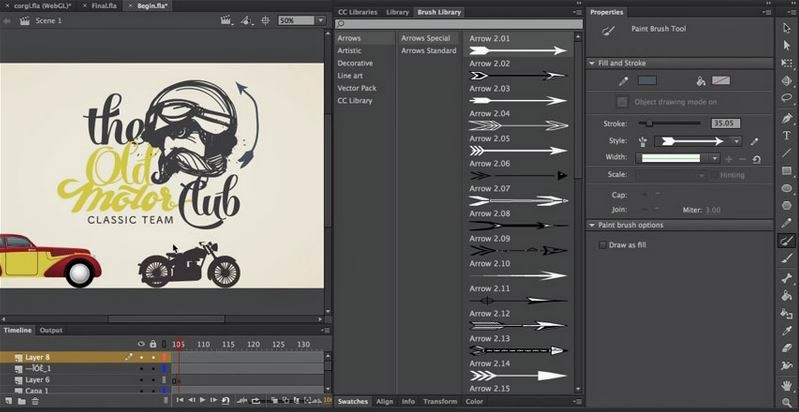Click Play button in timeline
Viewport: 799px width, 412px height.
pyautogui.click(x=203, y=400)
